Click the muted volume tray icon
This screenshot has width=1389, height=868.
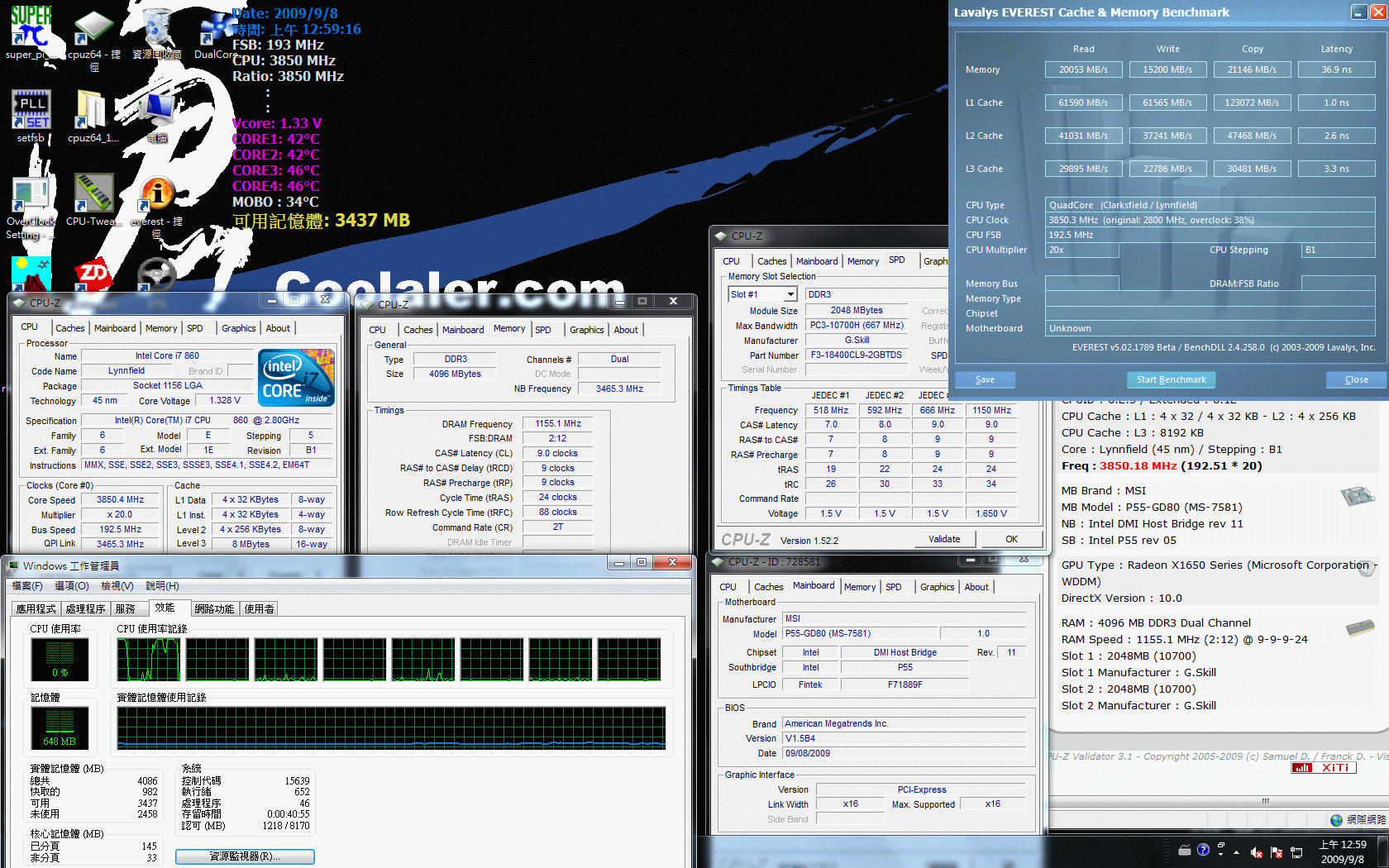(x=1257, y=851)
